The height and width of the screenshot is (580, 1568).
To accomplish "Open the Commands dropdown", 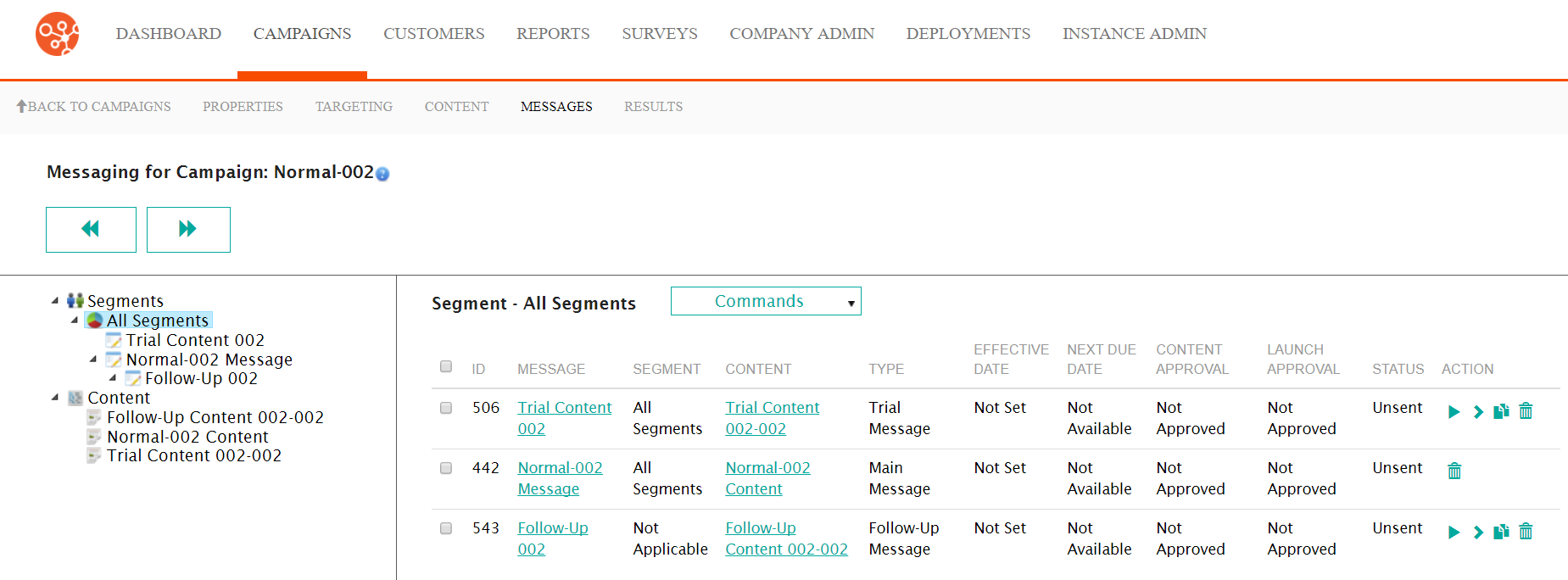I will pos(766,301).
